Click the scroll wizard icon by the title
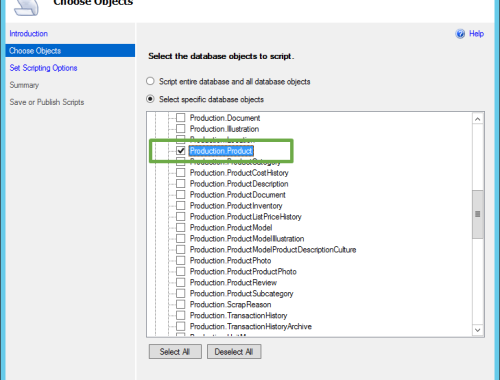This screenshot has width=500, height=380. pos(26,7)
